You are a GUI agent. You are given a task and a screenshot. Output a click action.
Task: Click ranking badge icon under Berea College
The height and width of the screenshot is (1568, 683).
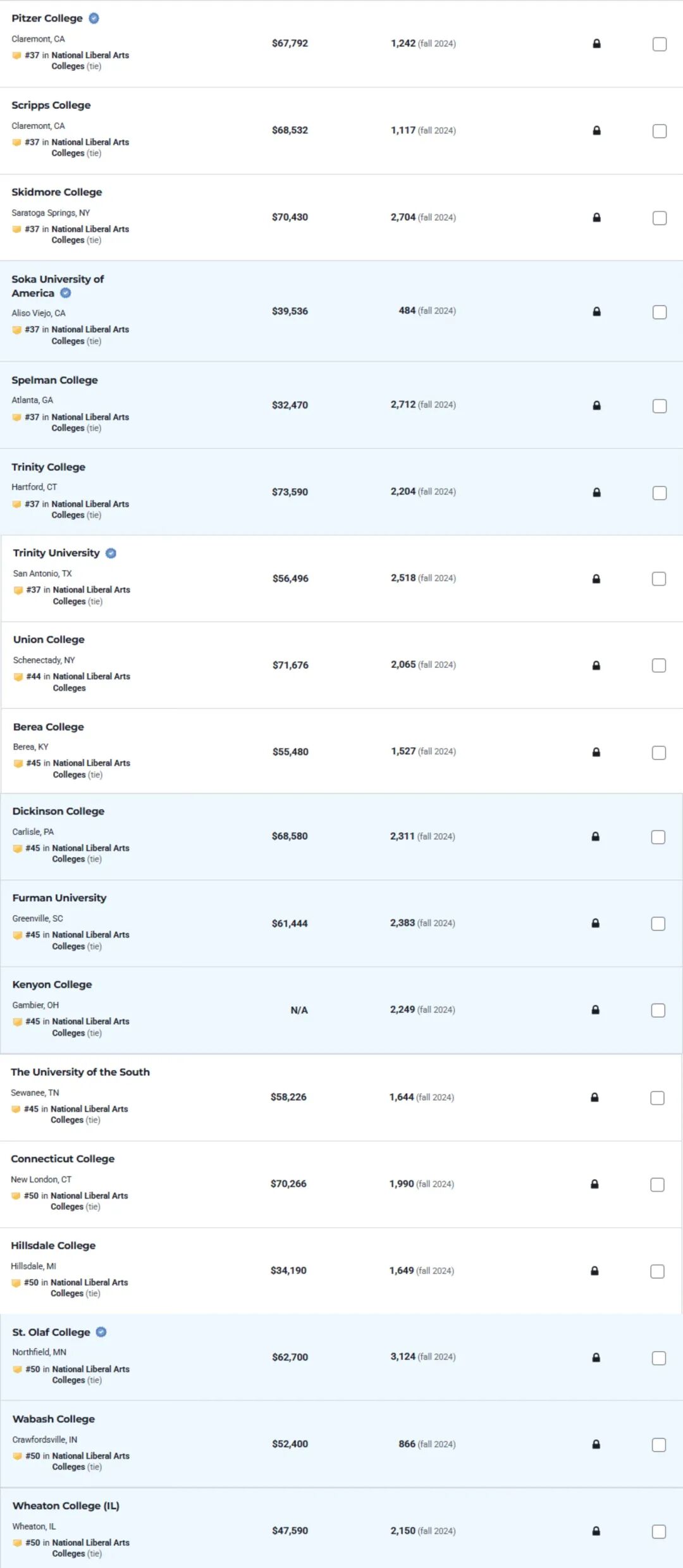[18, 763]
